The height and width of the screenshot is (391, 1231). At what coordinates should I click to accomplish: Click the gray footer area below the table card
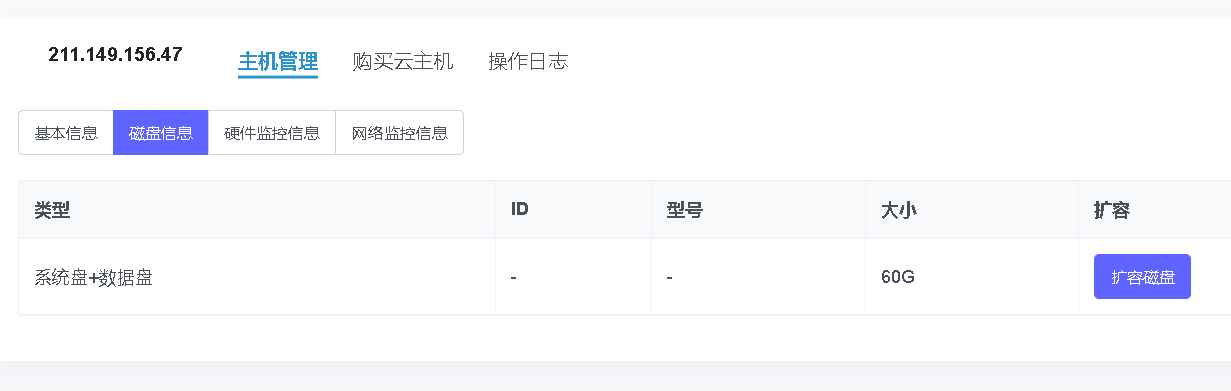[615, 376]
